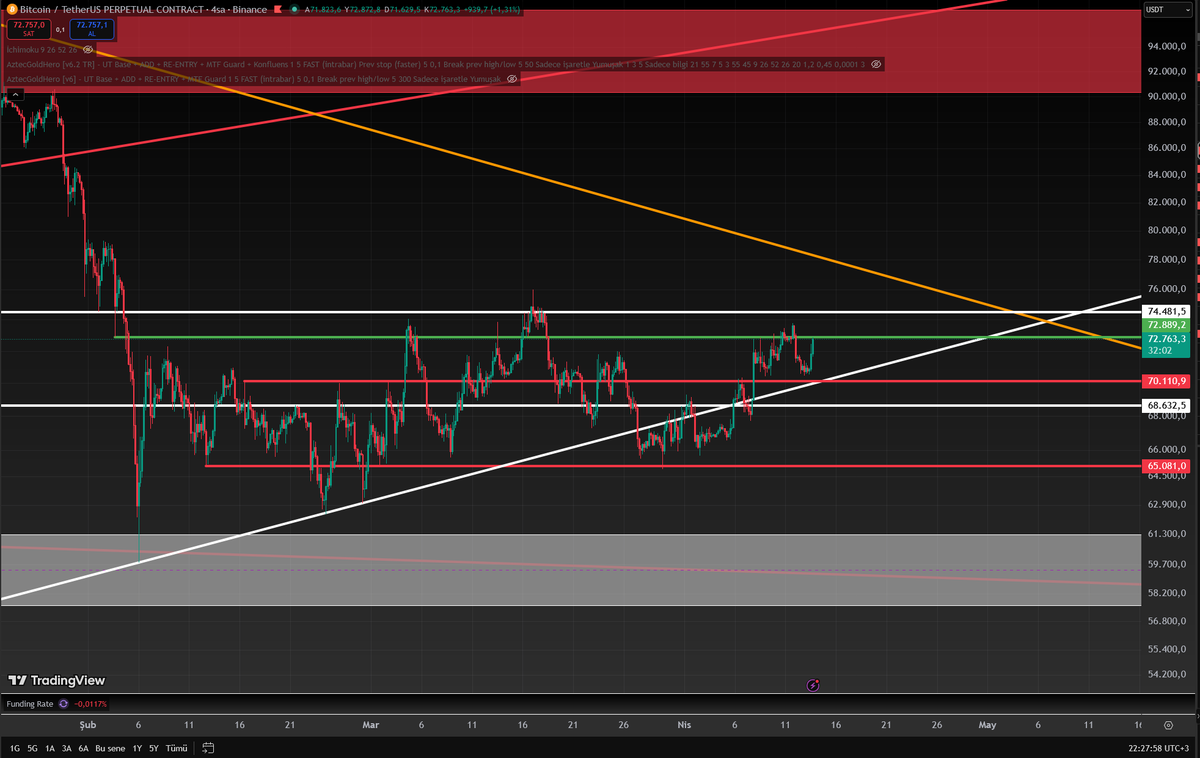Switch to the Tümü time range
Viewport: 1200px width, 758px height.
(x=176, y=748)
